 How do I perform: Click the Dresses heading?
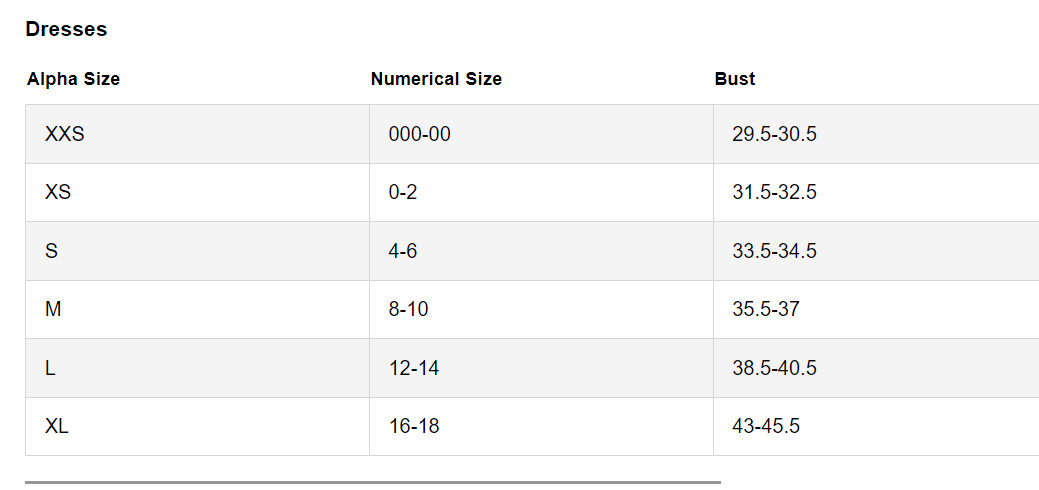(x=66, y=29)
